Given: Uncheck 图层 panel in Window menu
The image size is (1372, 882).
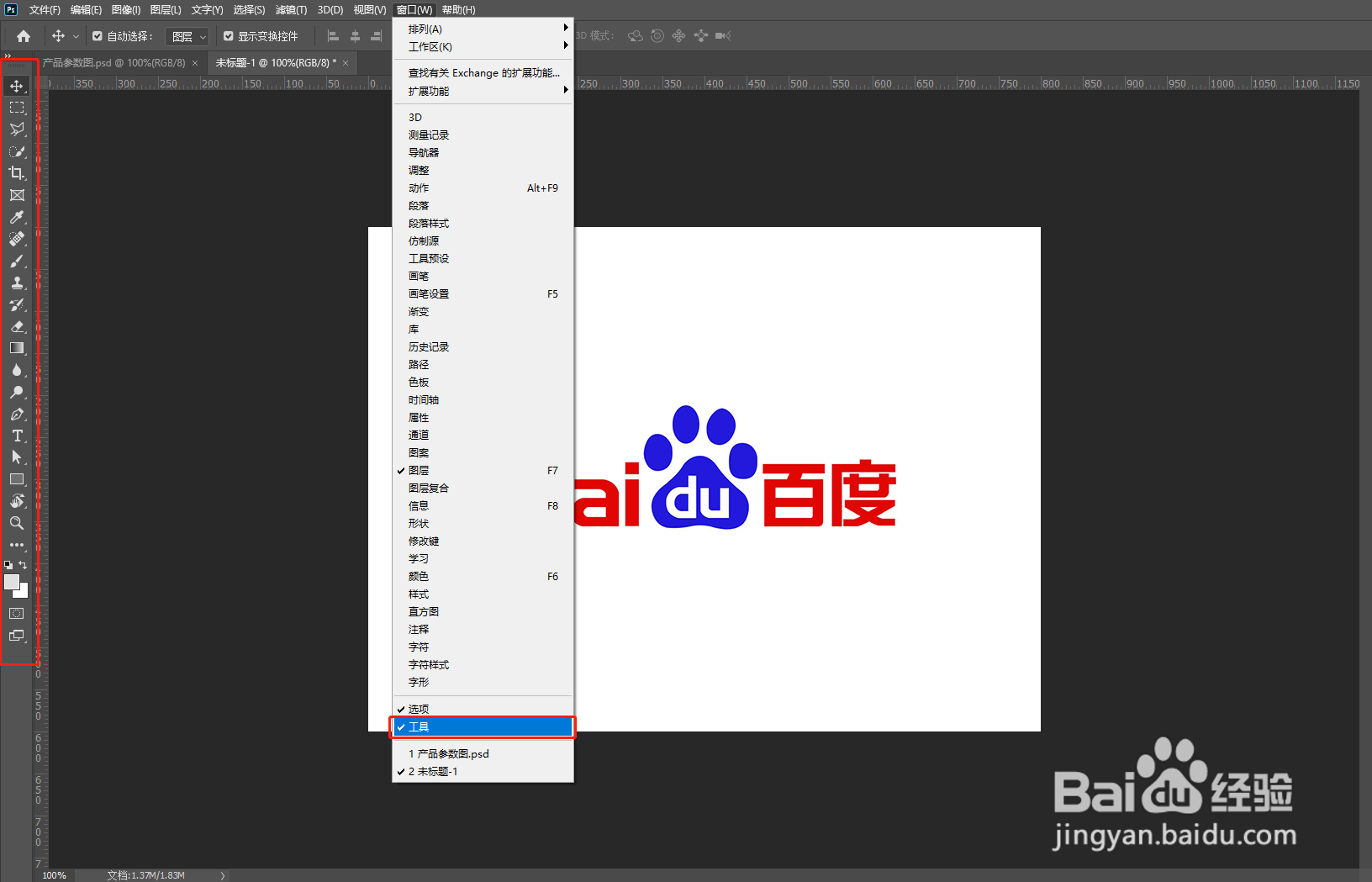Looking at the screenshot, I should click(483, 471).
